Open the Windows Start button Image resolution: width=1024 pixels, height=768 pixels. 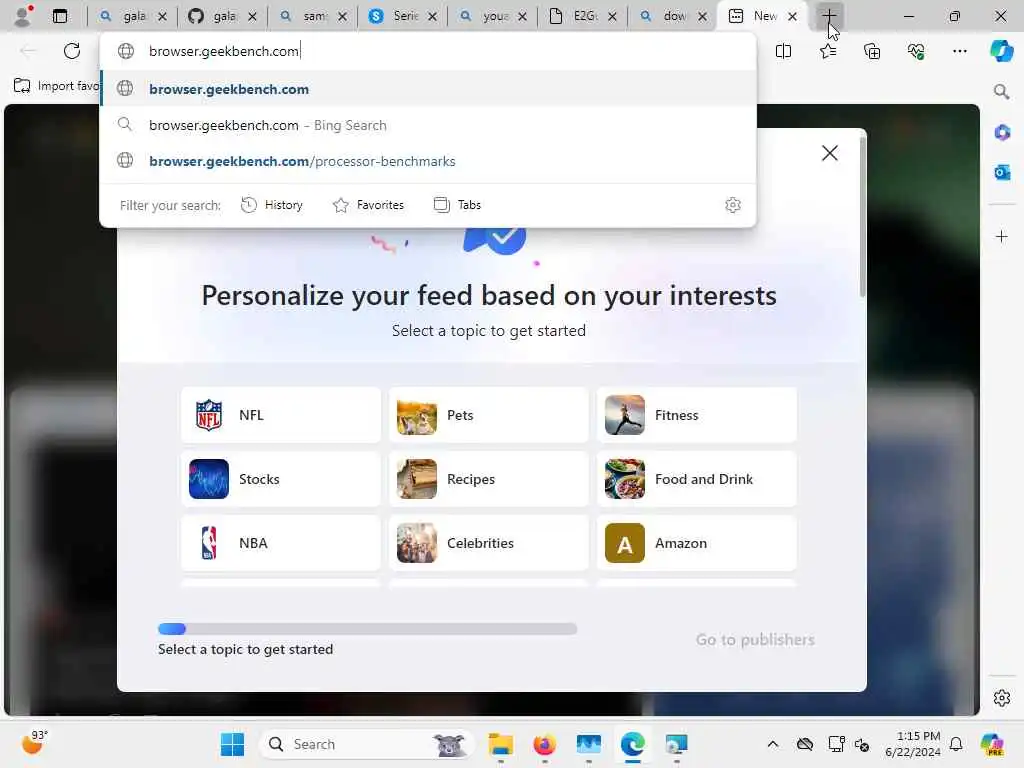pos(232,744)
